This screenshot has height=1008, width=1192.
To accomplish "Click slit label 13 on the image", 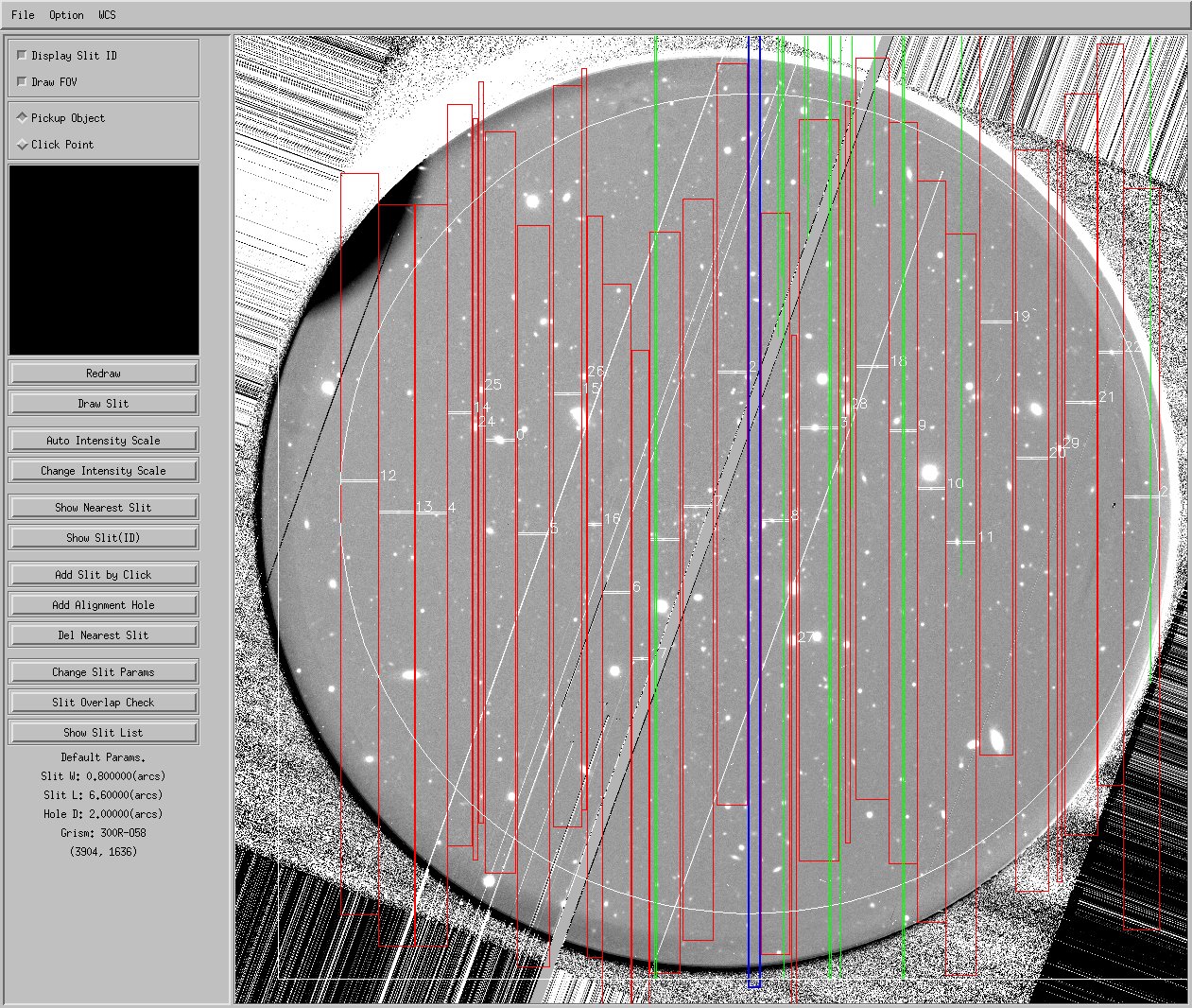I will [x=423, y=507].
